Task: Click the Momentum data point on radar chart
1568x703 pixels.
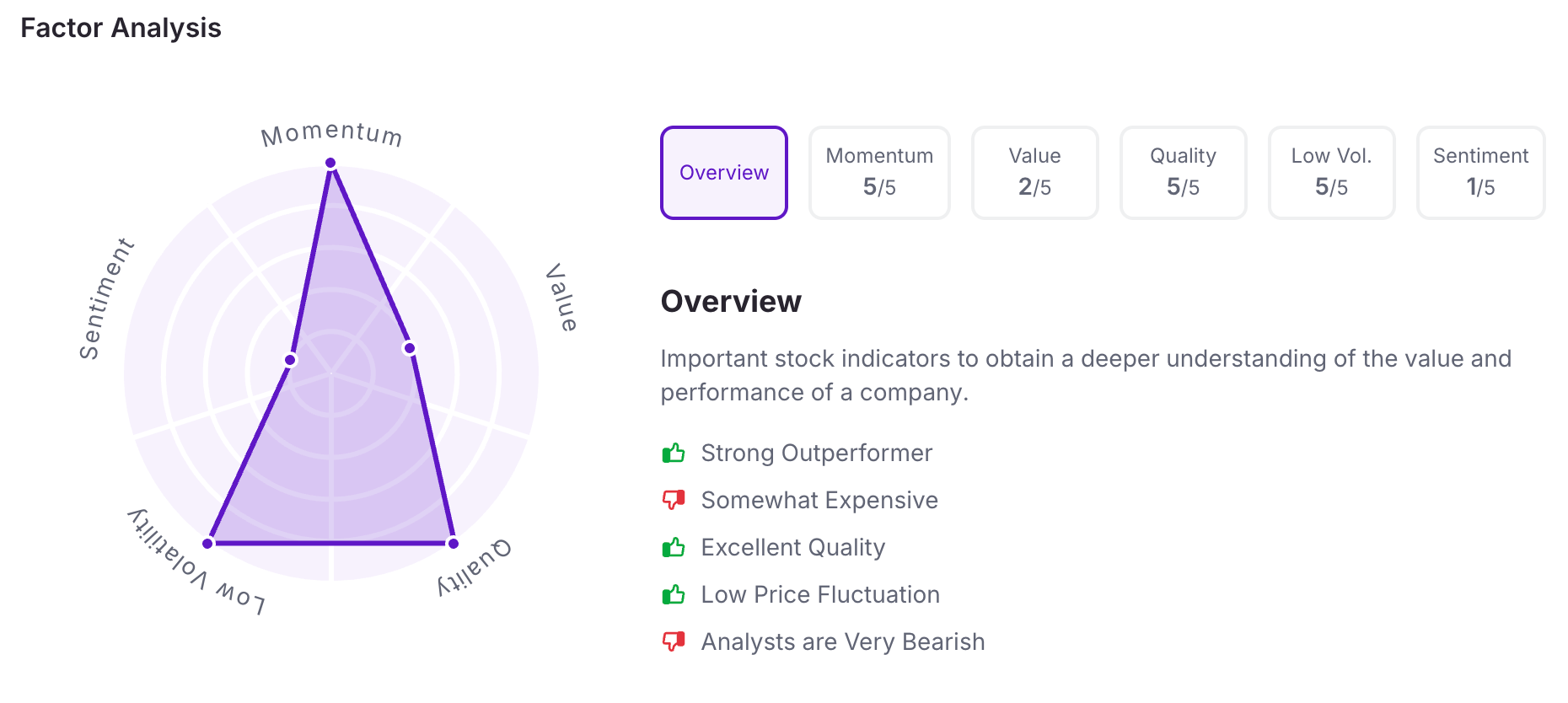Action: tap(330, 163)
